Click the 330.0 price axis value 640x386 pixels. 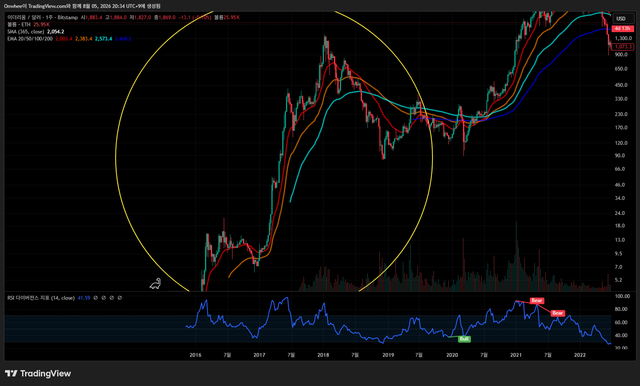pos(620,99)
